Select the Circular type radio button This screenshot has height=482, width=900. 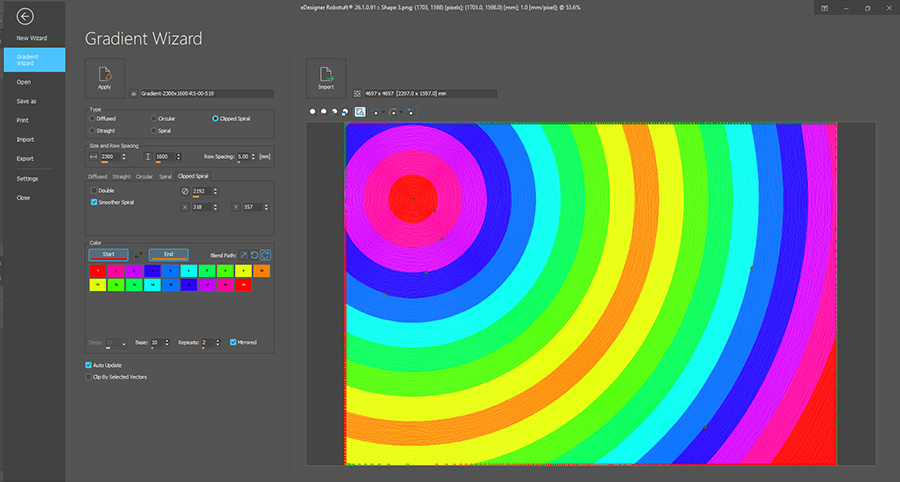pos(153,119)
